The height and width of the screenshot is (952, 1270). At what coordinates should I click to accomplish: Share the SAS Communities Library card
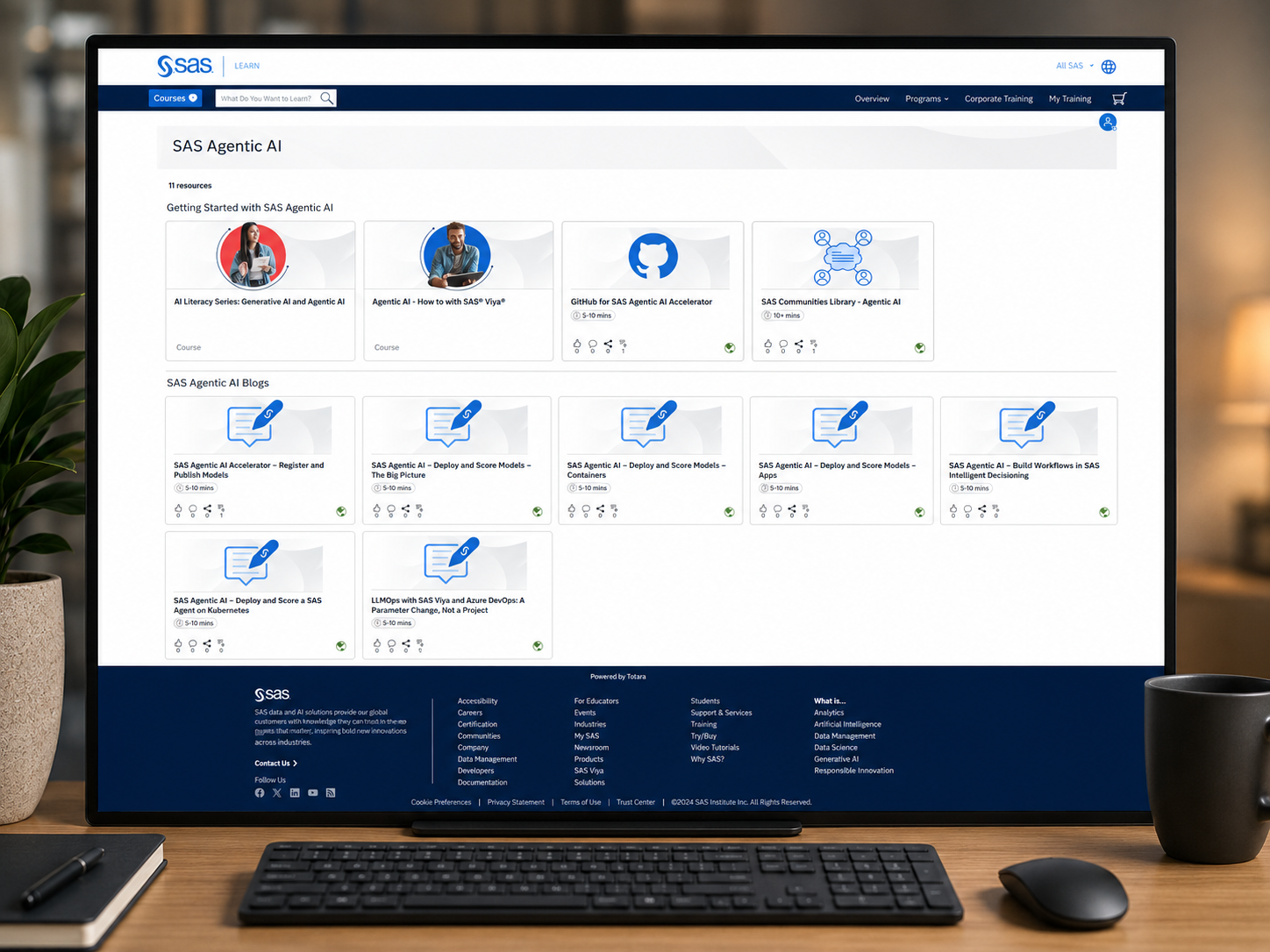tap(798, 345)
